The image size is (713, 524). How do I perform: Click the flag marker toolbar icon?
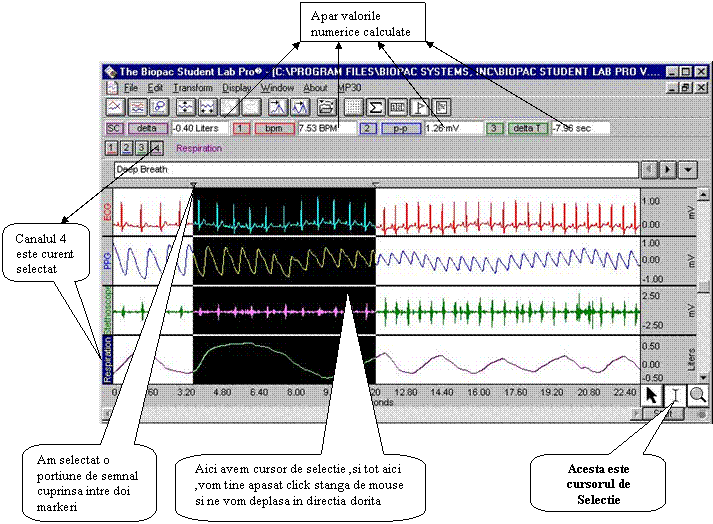click(x=420, y=107)
